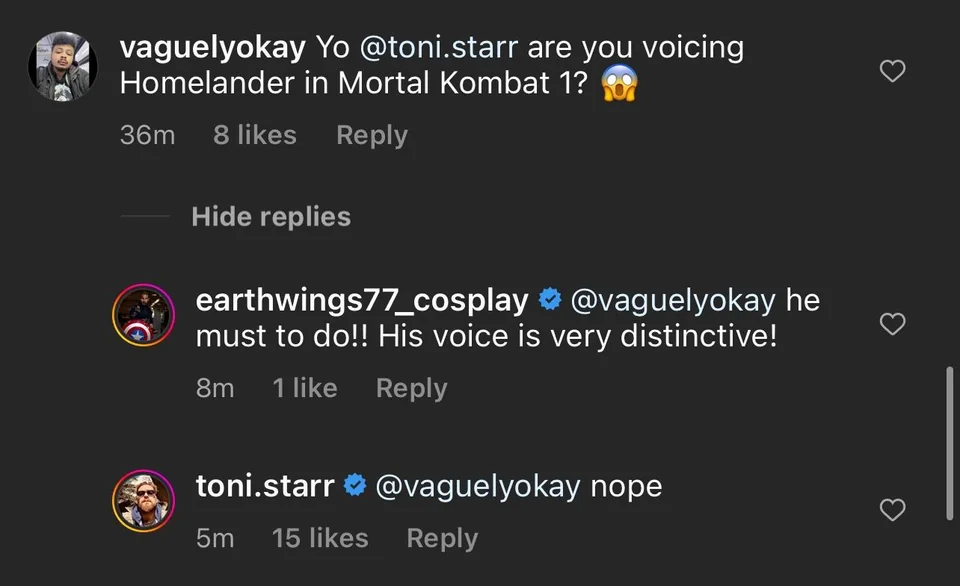
Task: Open toni.starr's profile picture
Action: [x=143, y=501]
